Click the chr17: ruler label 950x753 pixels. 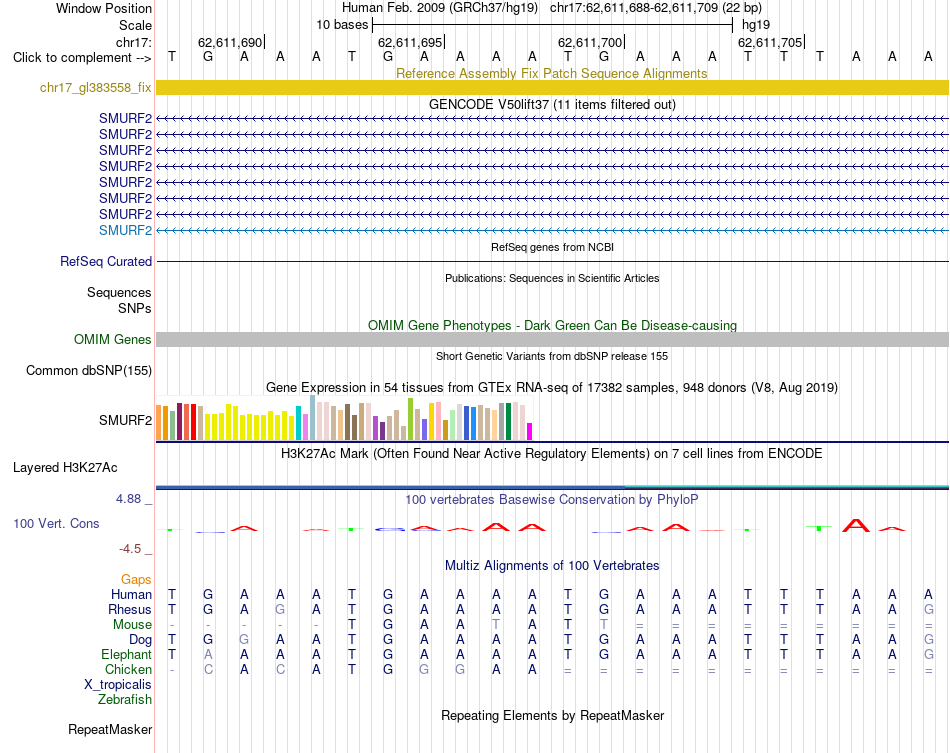coord(134,42)
